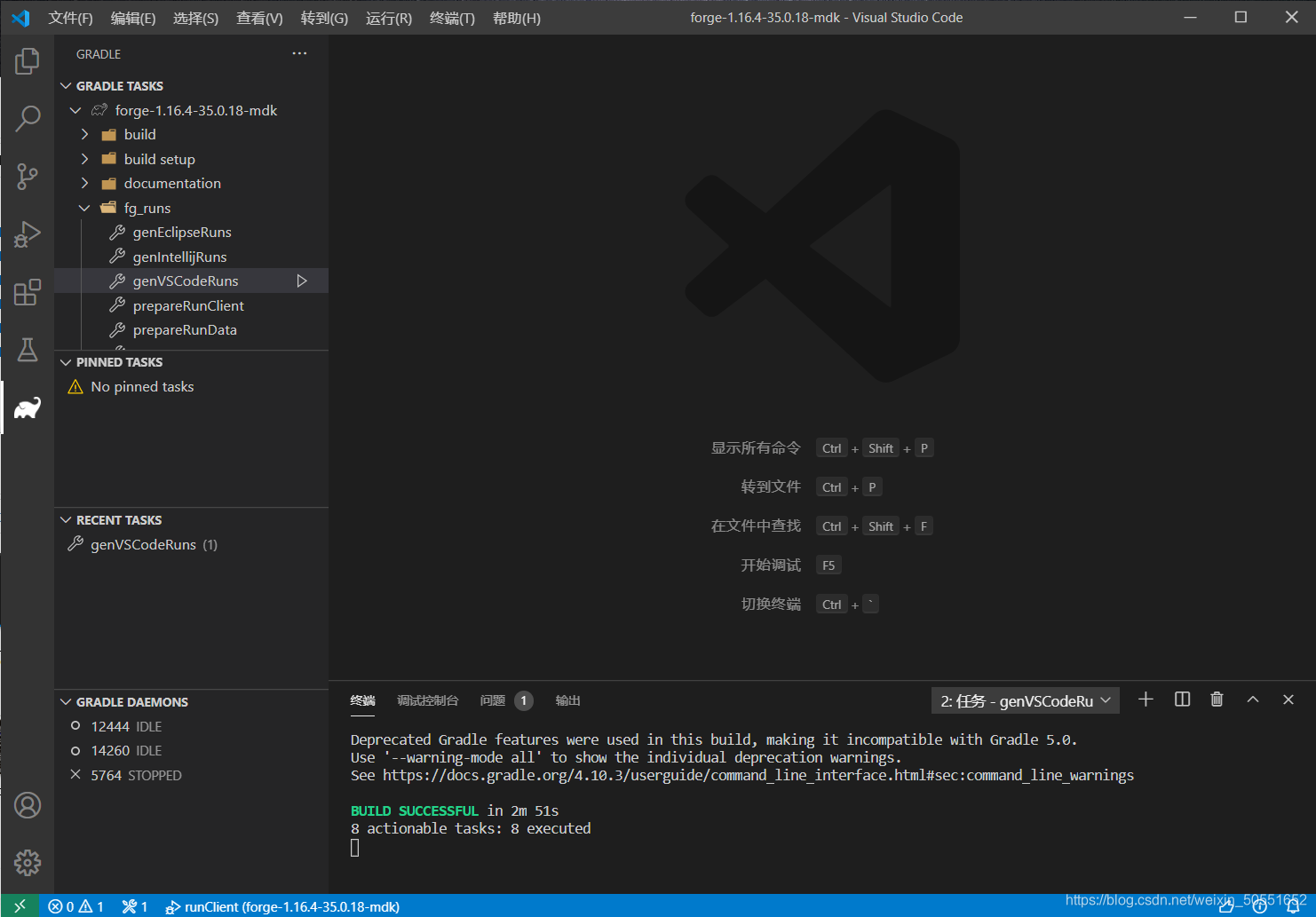Viewport: 1316px width, 917px height.
Task: Collapse the GRADLE DAEMONS section
Action: point(66,702)
